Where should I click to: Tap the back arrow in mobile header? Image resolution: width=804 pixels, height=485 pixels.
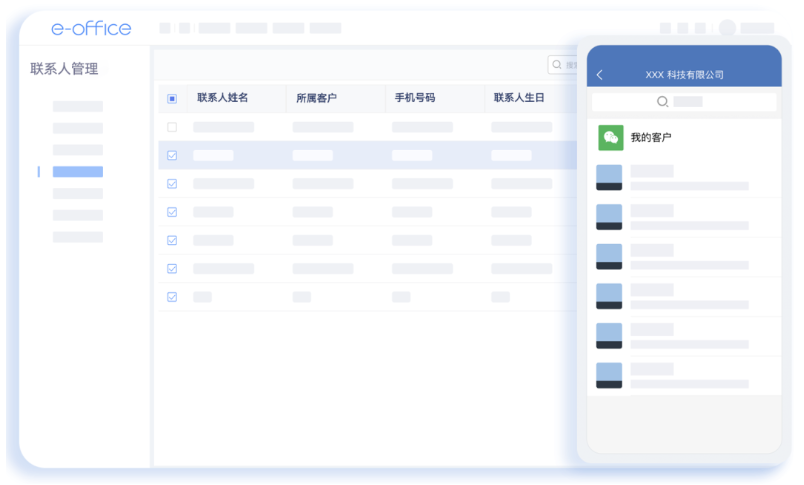(599, 75)
